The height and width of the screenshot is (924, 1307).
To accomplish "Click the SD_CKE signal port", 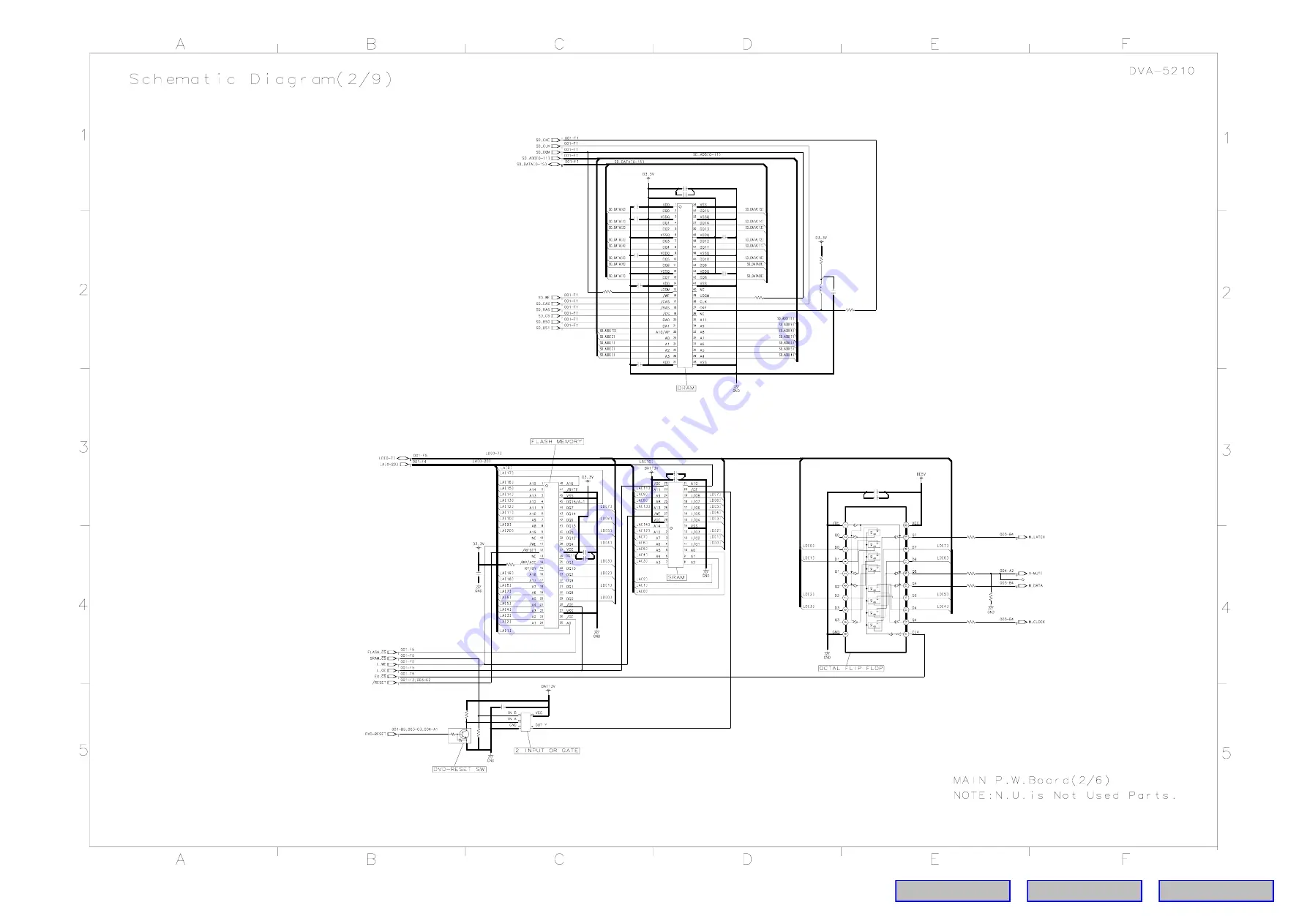I will click(555, 140).
